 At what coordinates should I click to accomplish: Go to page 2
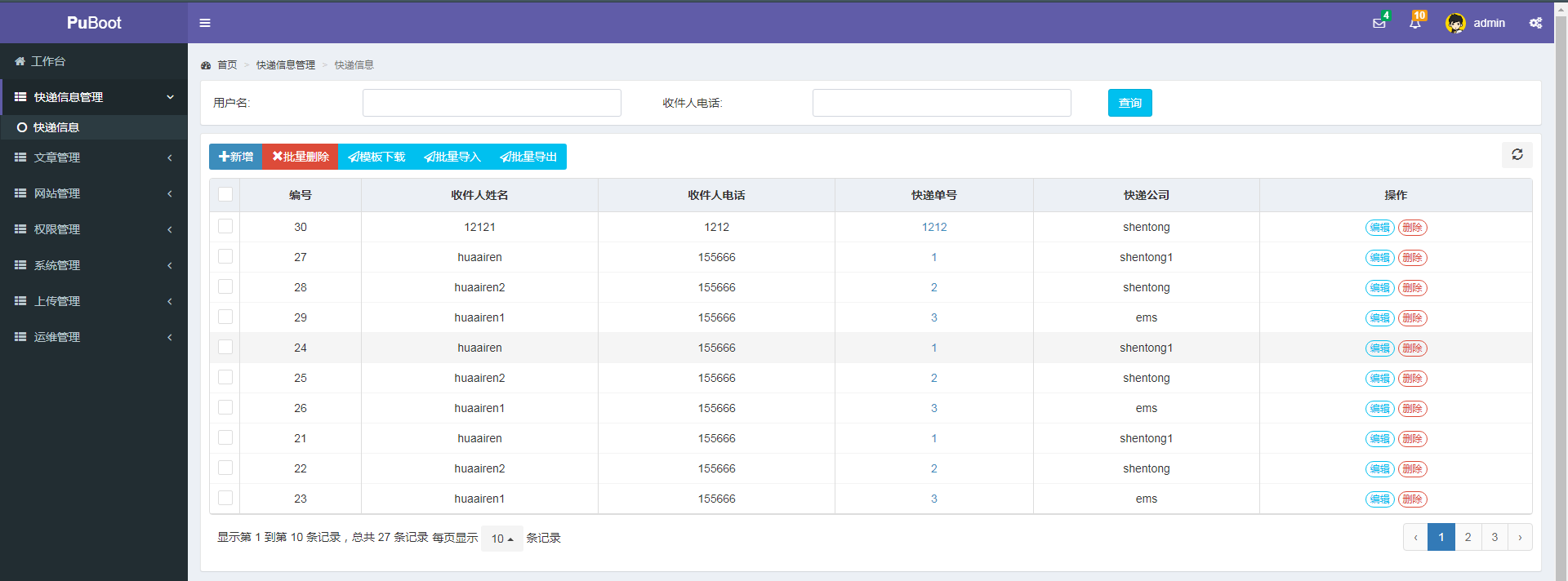pyautogui.click(x=1468, y=537)
